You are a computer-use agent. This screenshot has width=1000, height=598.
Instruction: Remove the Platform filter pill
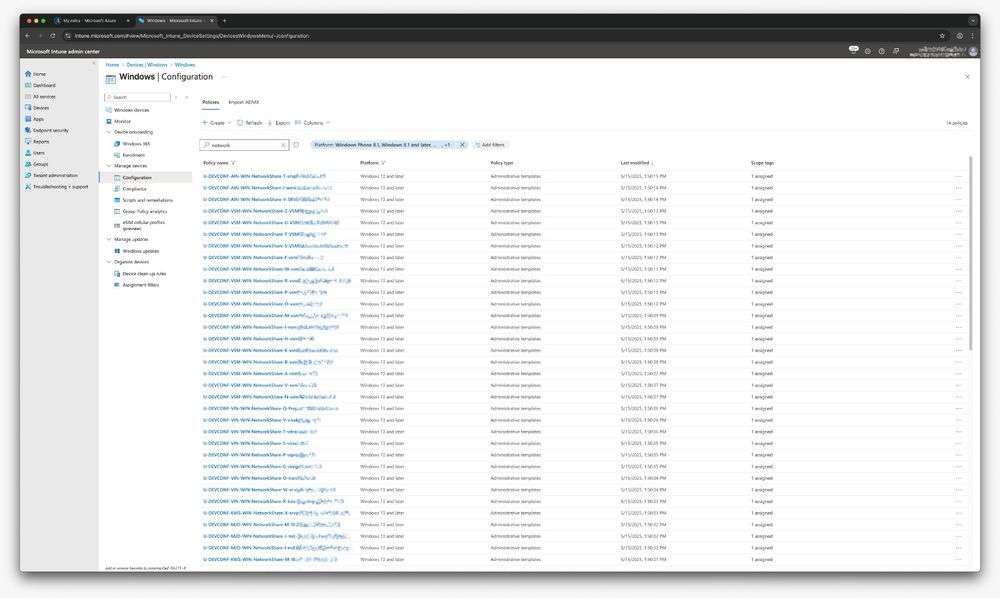coord(462,145)
